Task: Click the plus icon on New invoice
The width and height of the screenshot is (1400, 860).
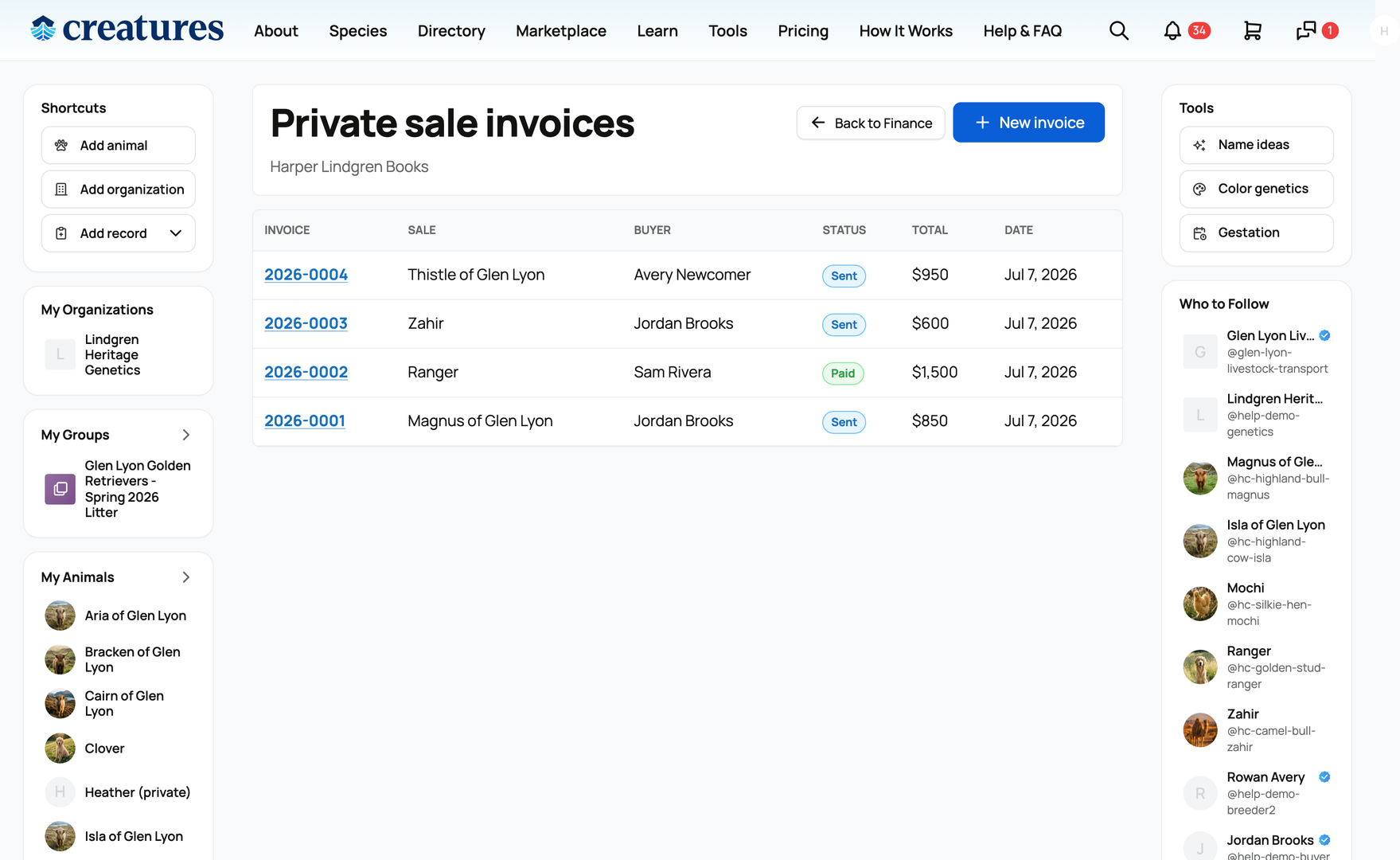Action: [x=982, y=123]
